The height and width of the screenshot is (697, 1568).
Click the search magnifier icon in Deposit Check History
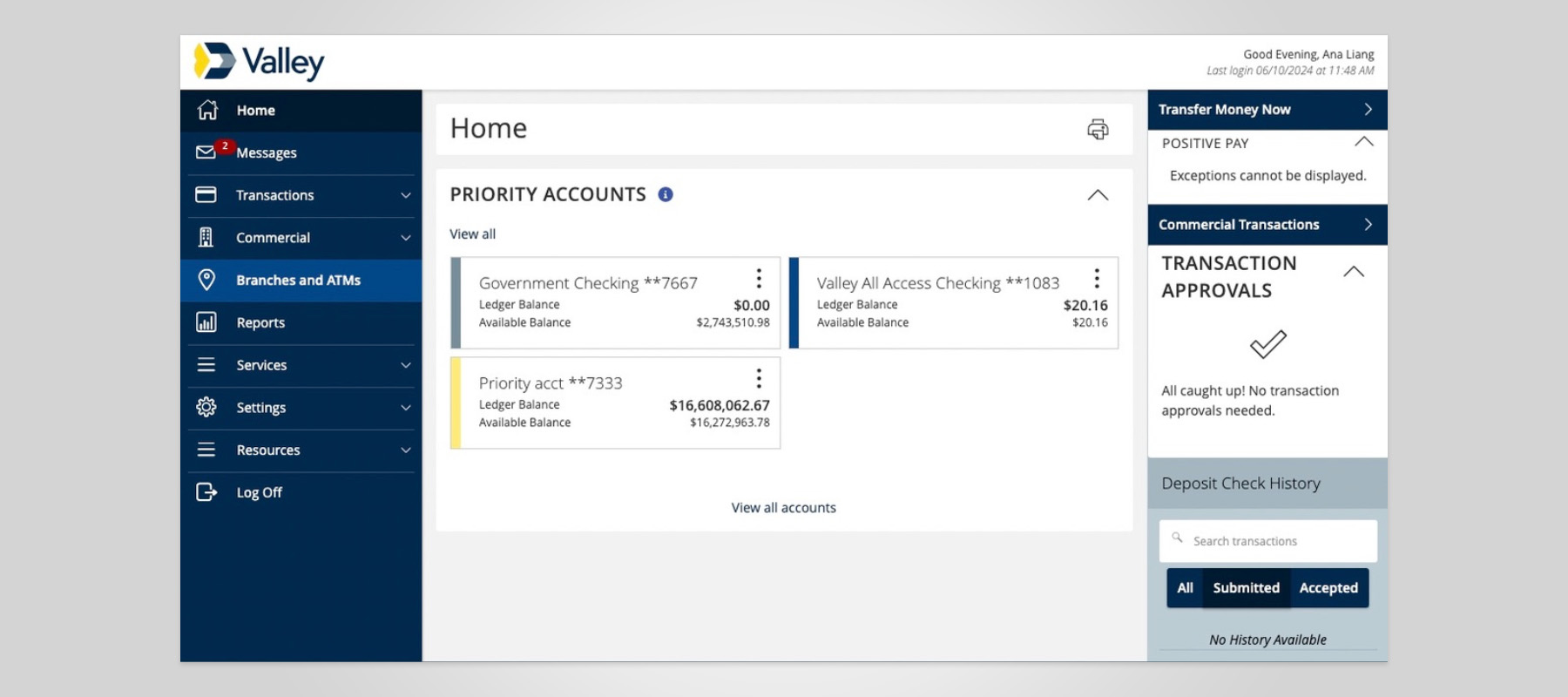coord(1177,538)
